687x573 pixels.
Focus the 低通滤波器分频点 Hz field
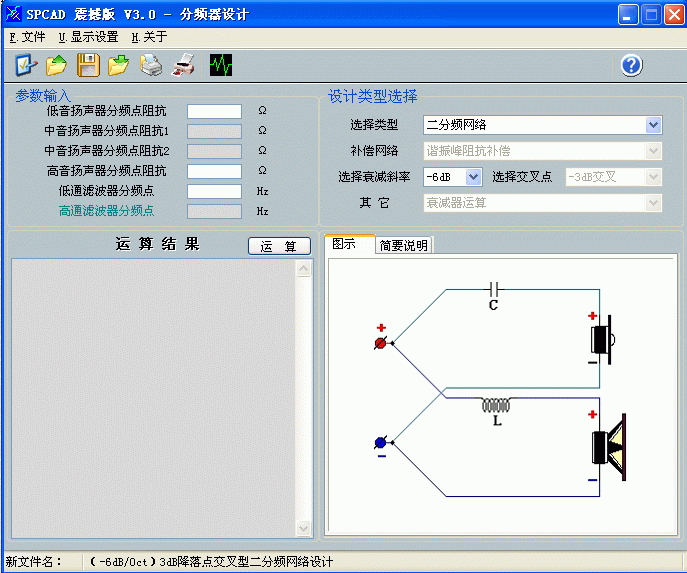tap(214, 191)
